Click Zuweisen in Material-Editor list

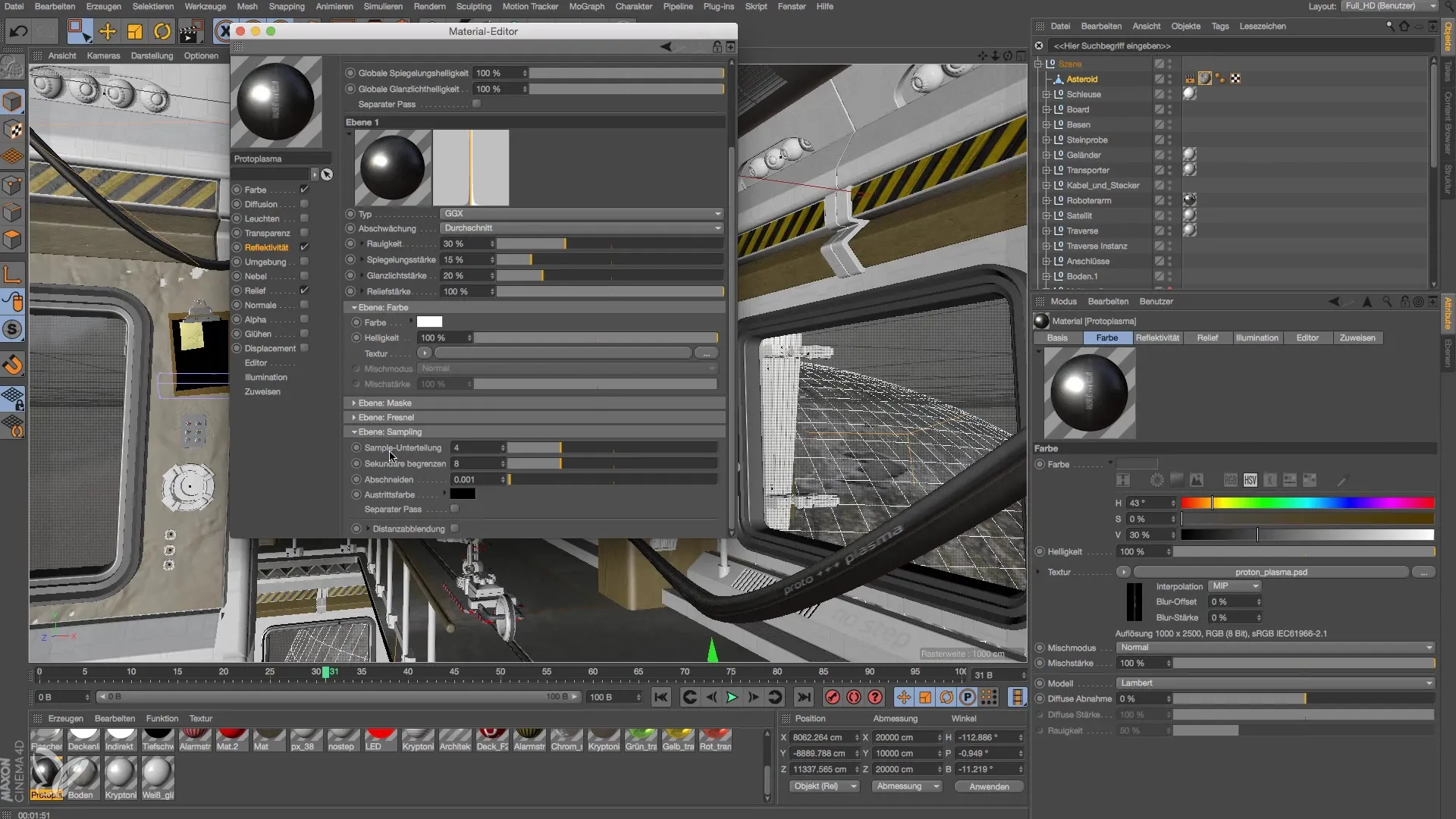[262, 392]
